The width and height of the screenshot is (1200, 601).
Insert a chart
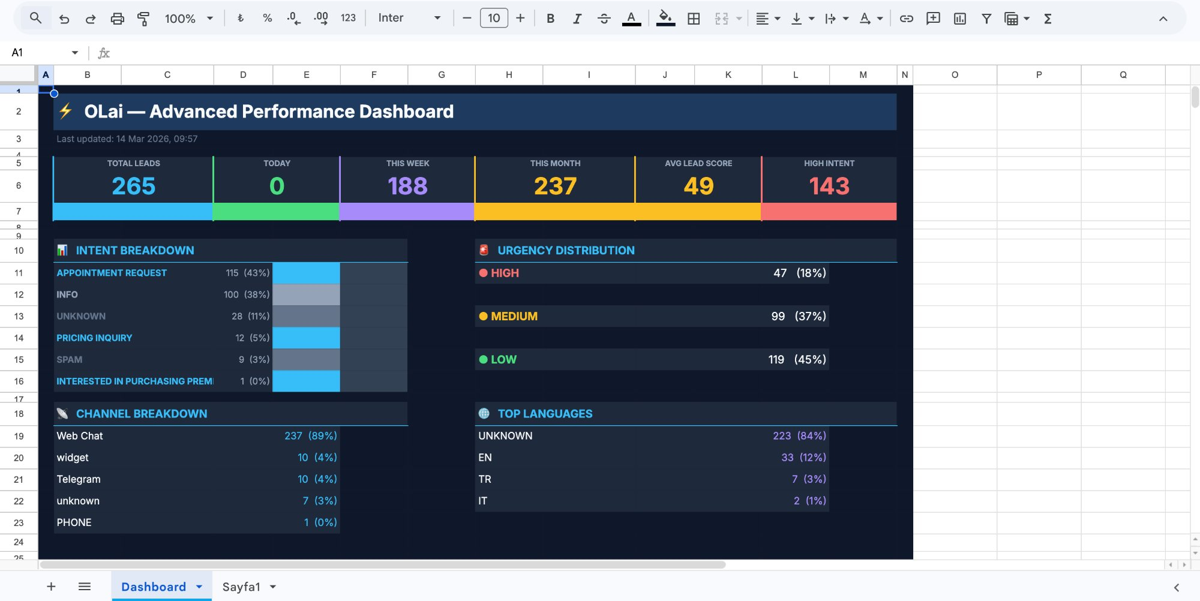[x=960, y=17]
